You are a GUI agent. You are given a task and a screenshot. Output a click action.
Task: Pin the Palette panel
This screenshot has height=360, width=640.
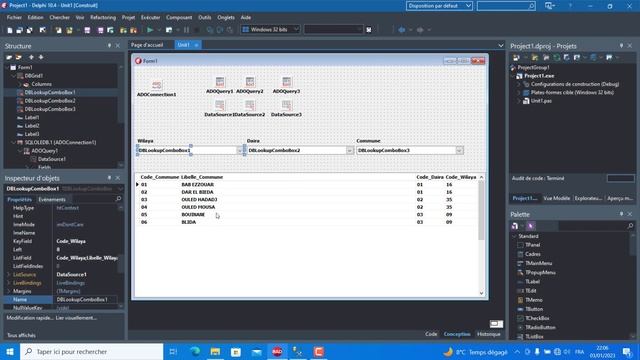click(x=621, y=214)
